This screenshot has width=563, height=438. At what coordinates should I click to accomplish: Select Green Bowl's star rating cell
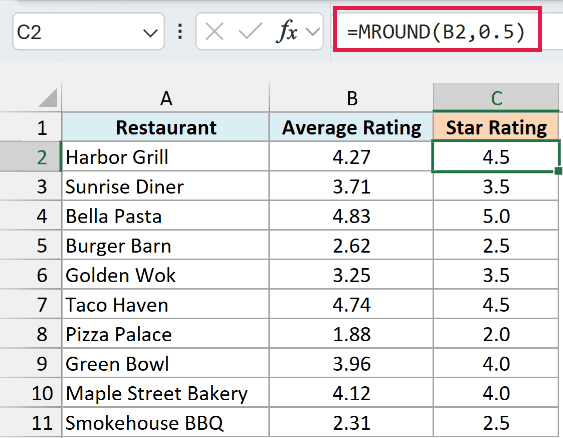click(x=496, y=363)
